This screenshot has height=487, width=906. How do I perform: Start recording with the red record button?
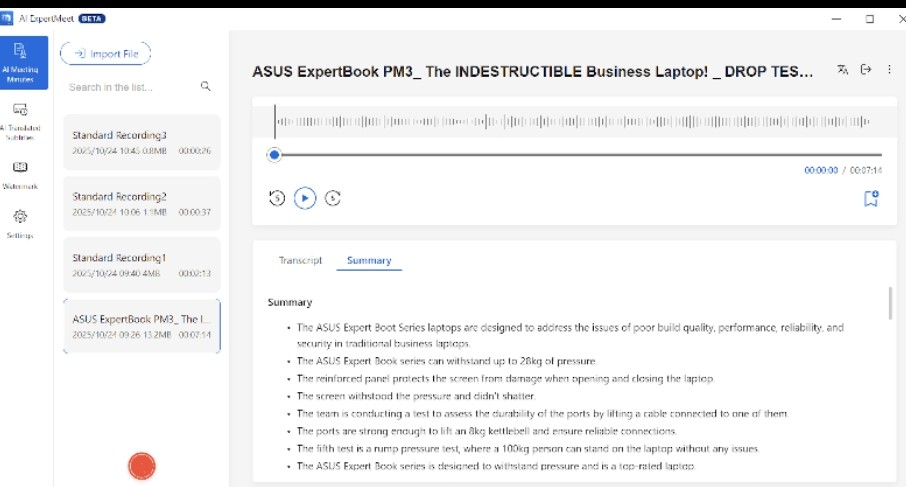click(142, 466)
